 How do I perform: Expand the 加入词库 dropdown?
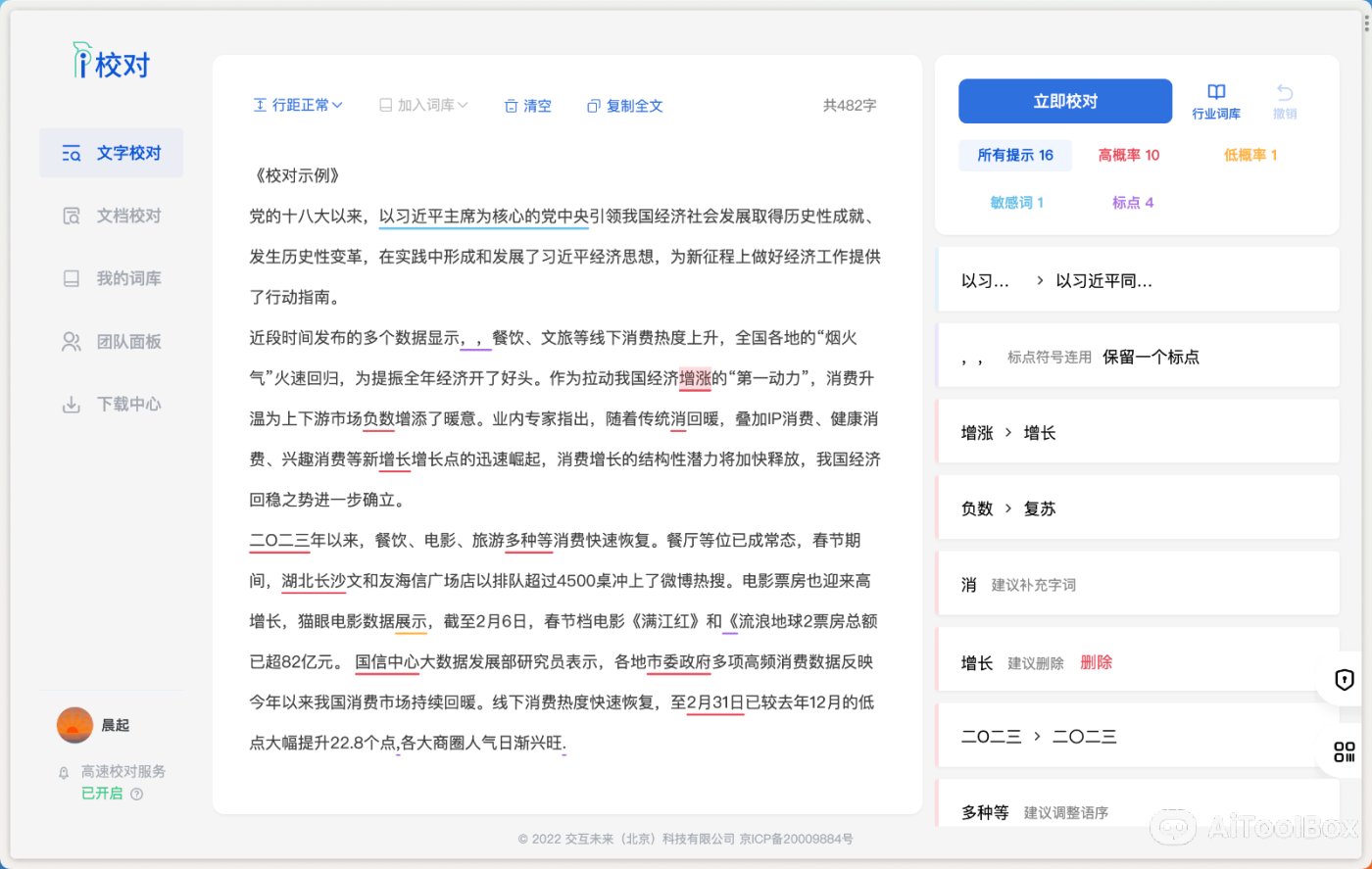pos(422,106)
